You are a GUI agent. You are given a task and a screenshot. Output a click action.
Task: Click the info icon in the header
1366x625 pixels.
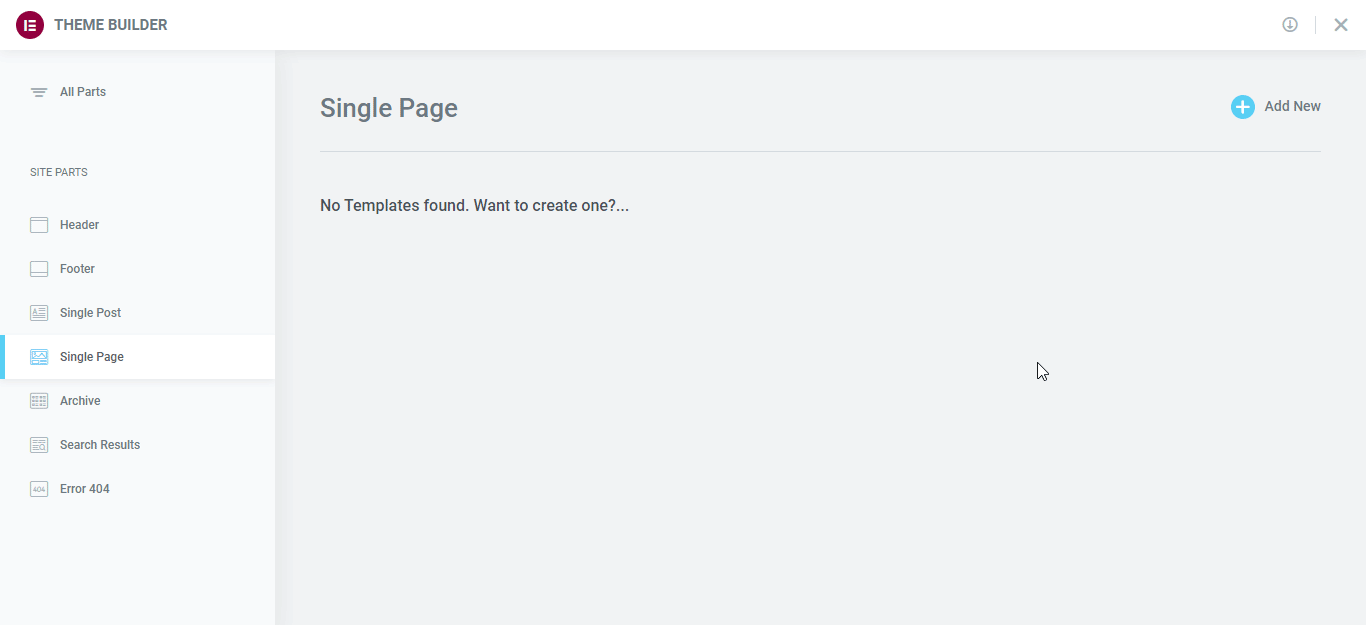coord(1290,24)
